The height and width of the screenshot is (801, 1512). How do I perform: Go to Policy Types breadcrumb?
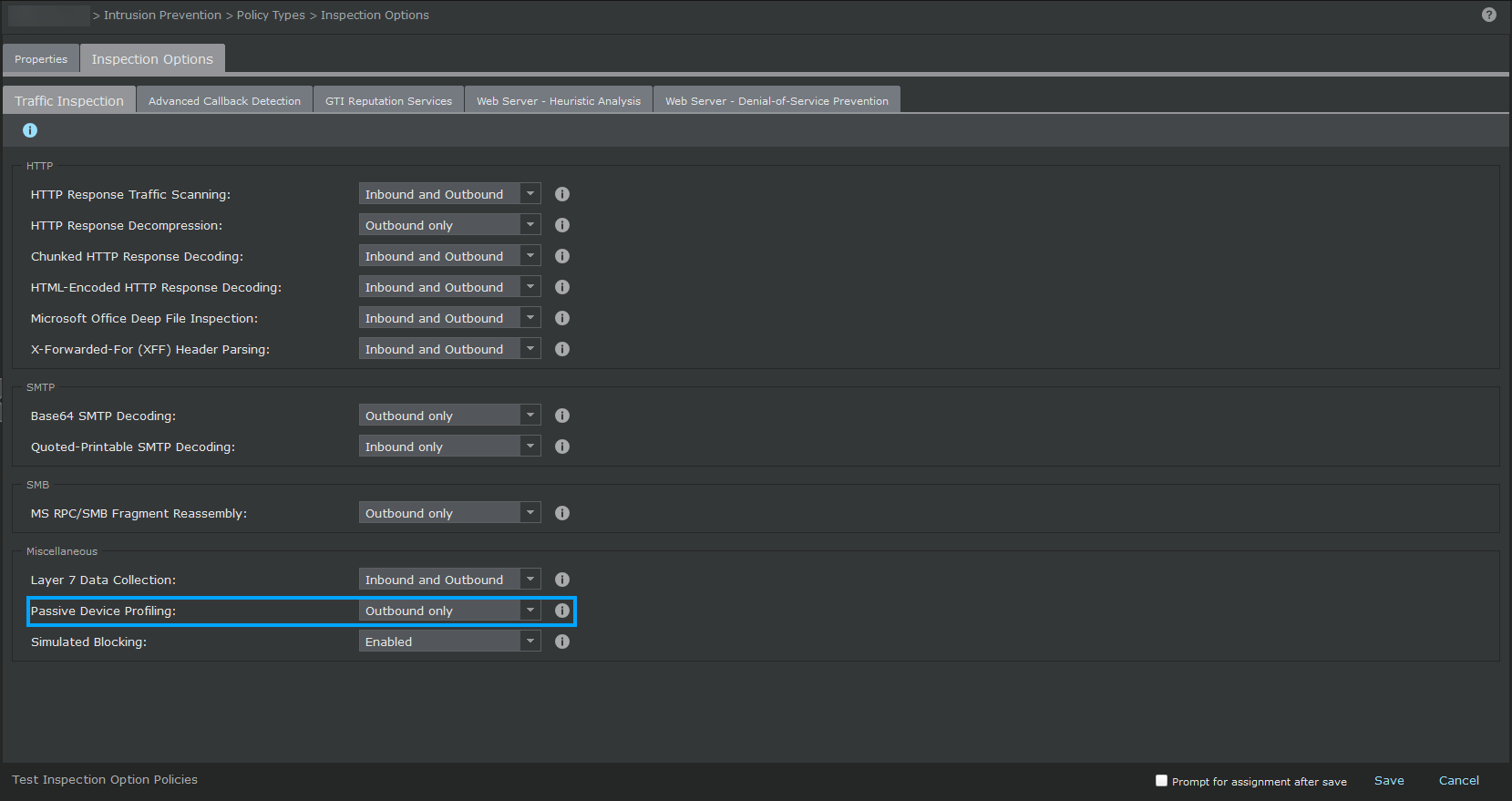(x=271, y=15)
